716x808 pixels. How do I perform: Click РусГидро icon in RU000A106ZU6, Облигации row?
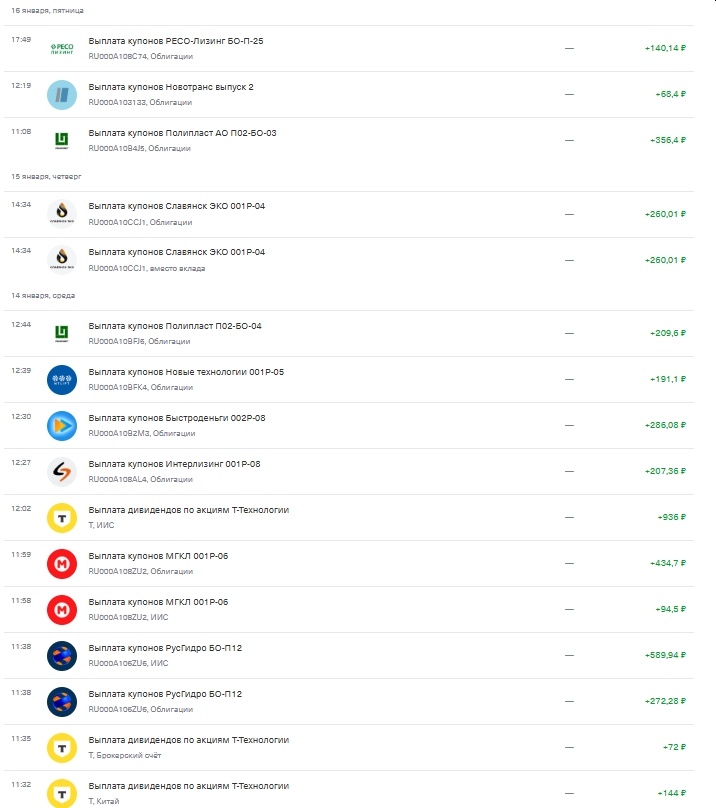point(62,702)
